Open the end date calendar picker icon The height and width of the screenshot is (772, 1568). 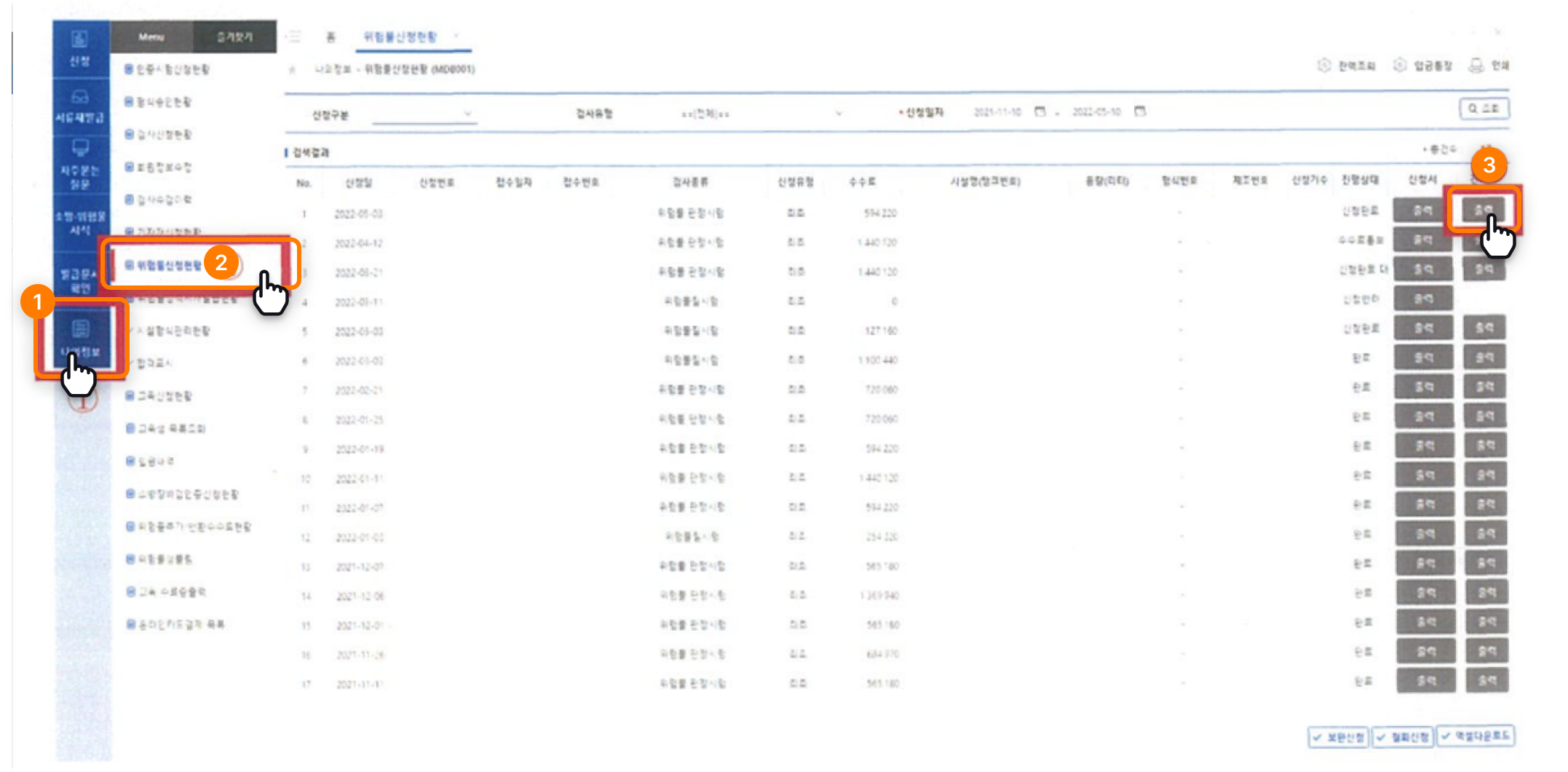1140,111
